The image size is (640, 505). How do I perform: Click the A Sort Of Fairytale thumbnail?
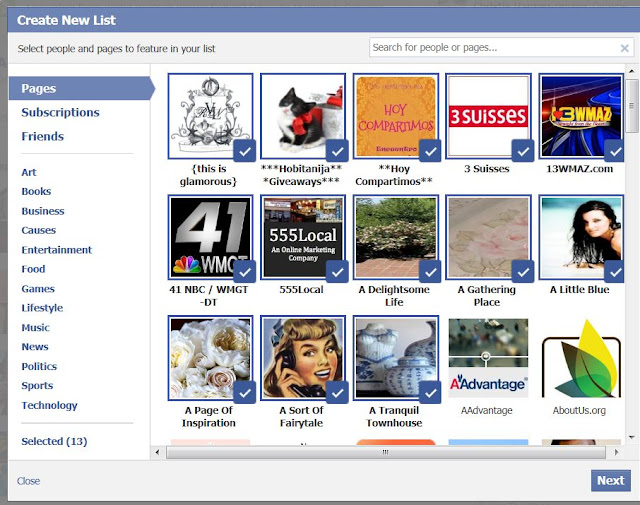(x=303, y=358)
